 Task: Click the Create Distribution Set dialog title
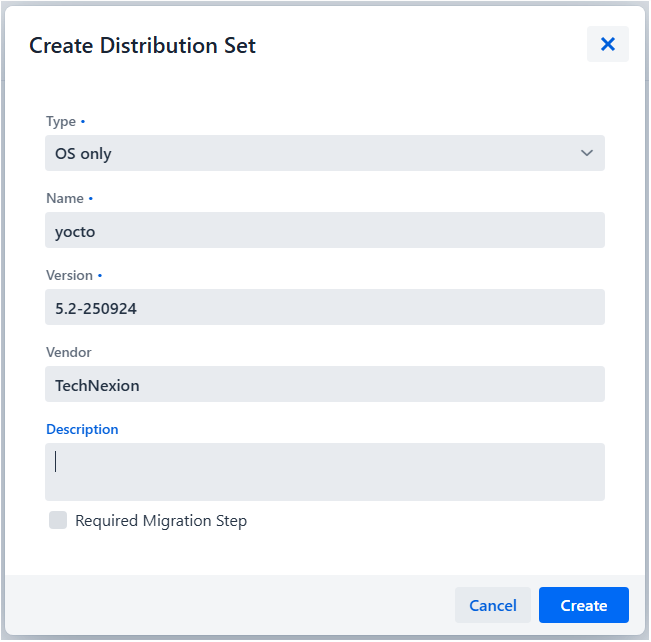(x=142, y=46)
